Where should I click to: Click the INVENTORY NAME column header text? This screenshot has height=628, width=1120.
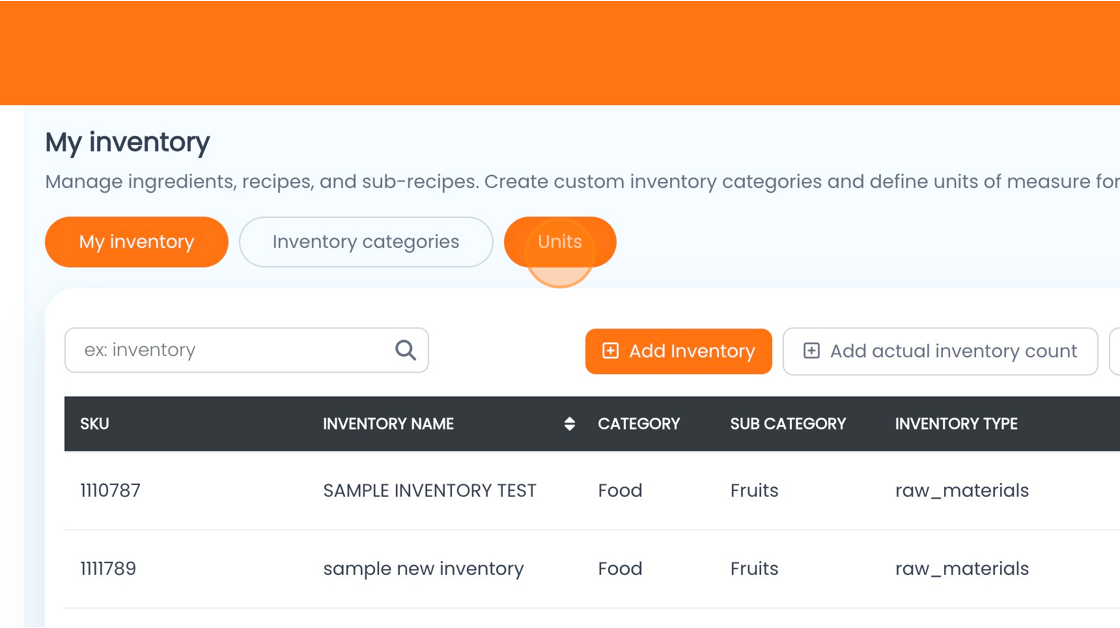(x=388, y=424)
